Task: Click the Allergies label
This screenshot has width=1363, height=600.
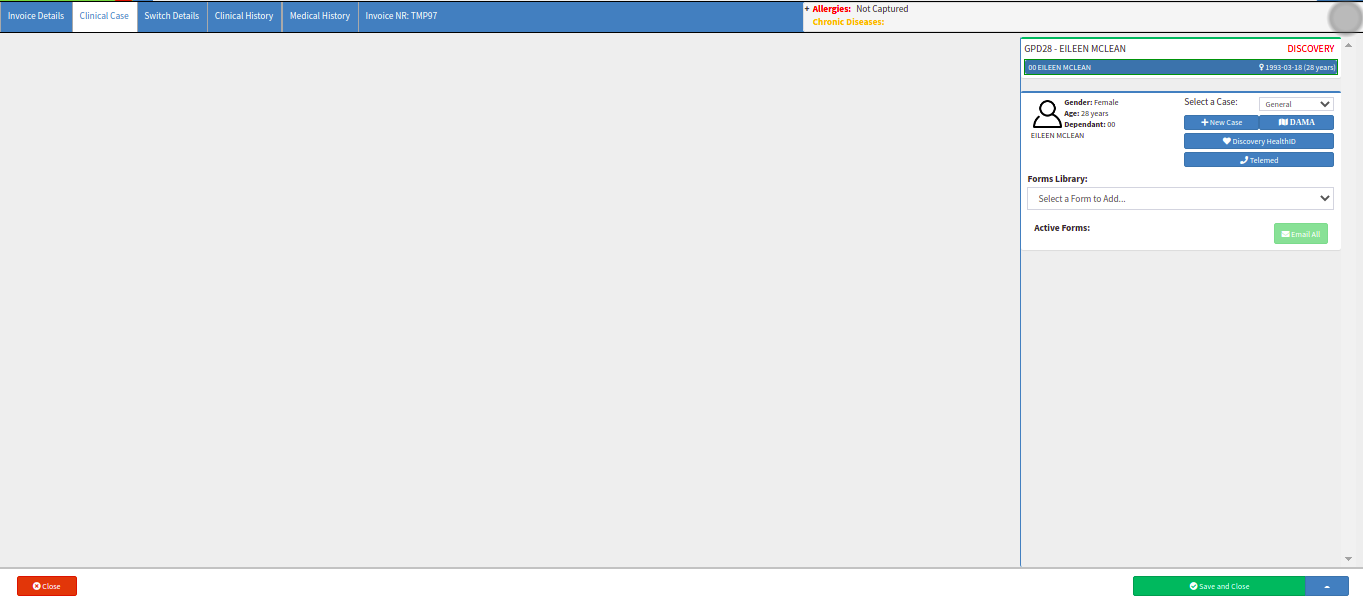Action: 831,9
